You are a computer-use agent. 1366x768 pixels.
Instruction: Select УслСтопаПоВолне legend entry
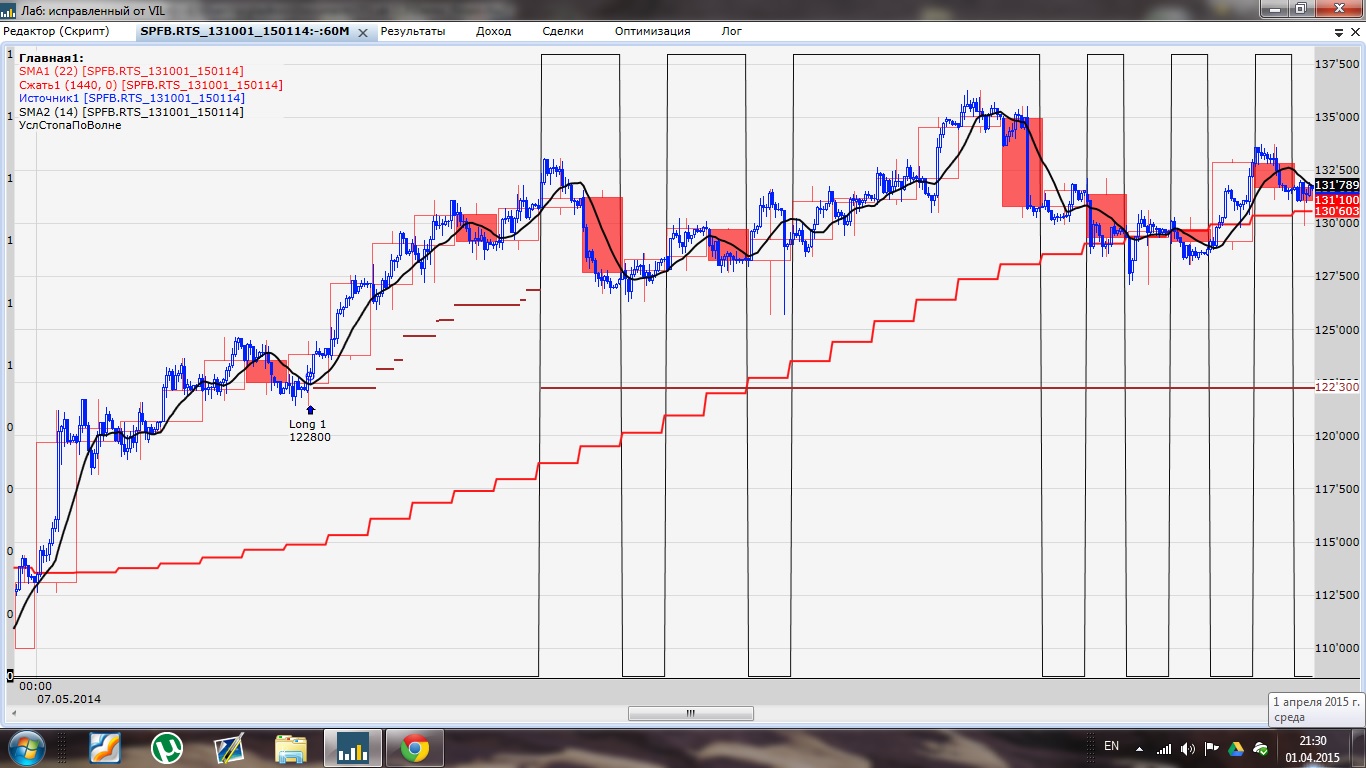70,125
